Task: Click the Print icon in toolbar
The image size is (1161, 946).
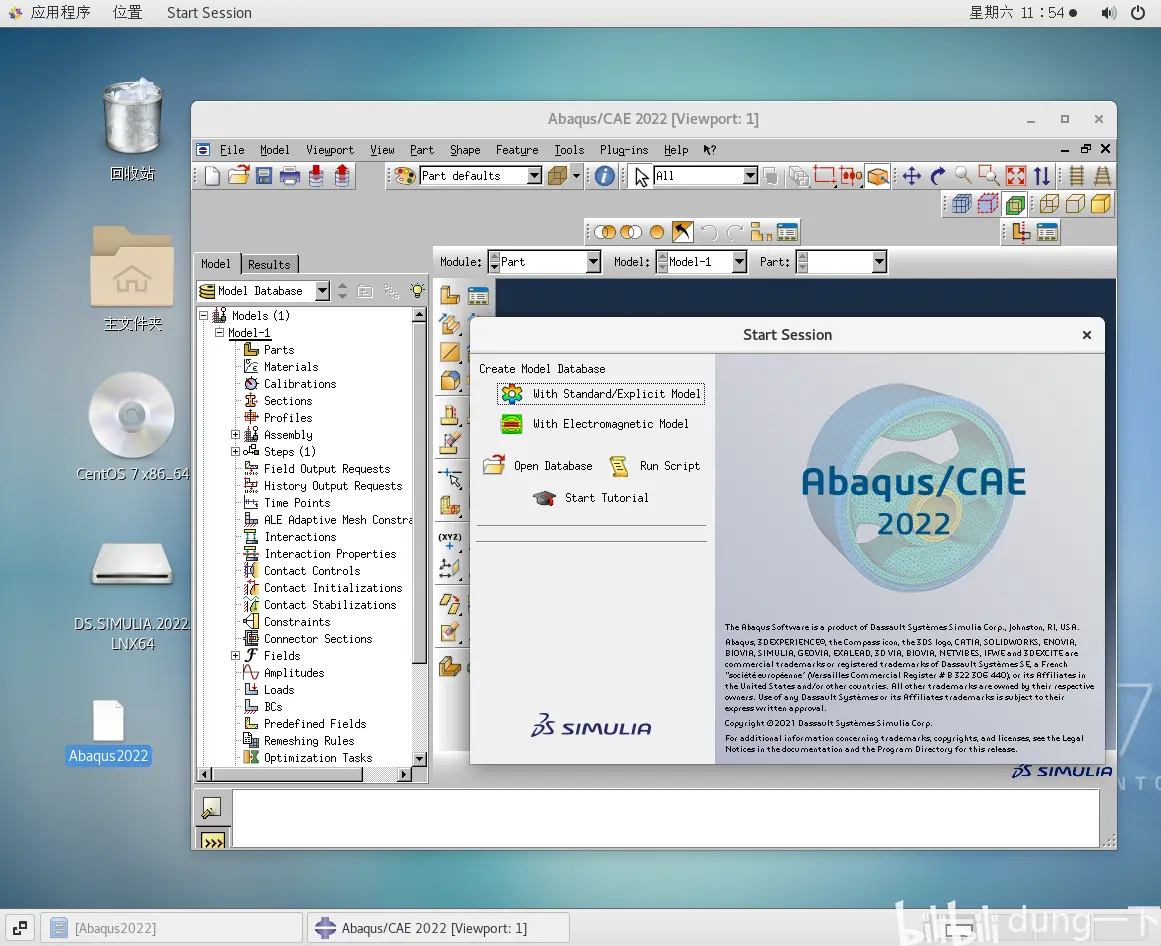Action: (x=290, y=176)
